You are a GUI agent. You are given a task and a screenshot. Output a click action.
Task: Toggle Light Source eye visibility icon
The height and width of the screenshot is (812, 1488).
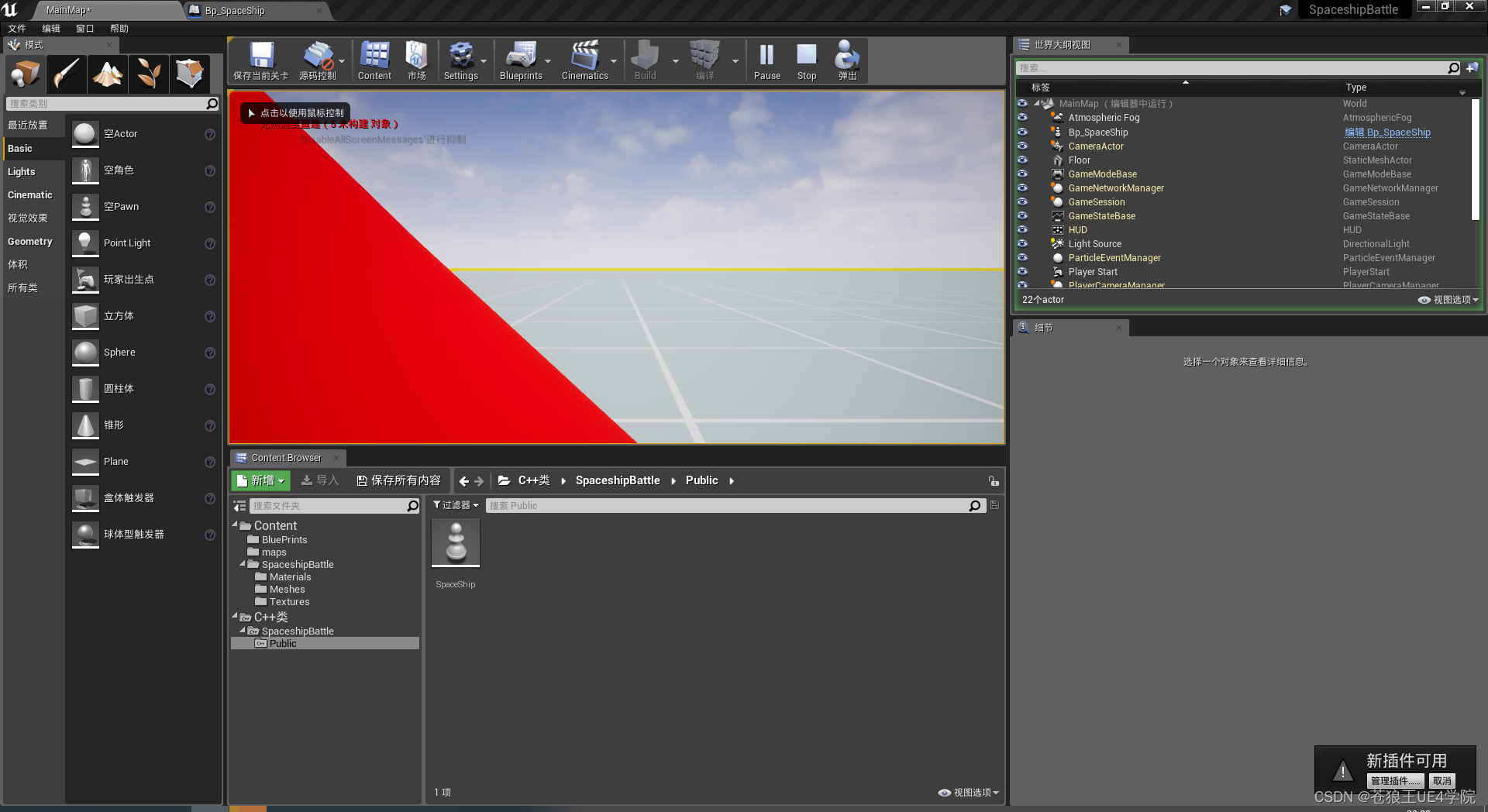click(1022, 243)
